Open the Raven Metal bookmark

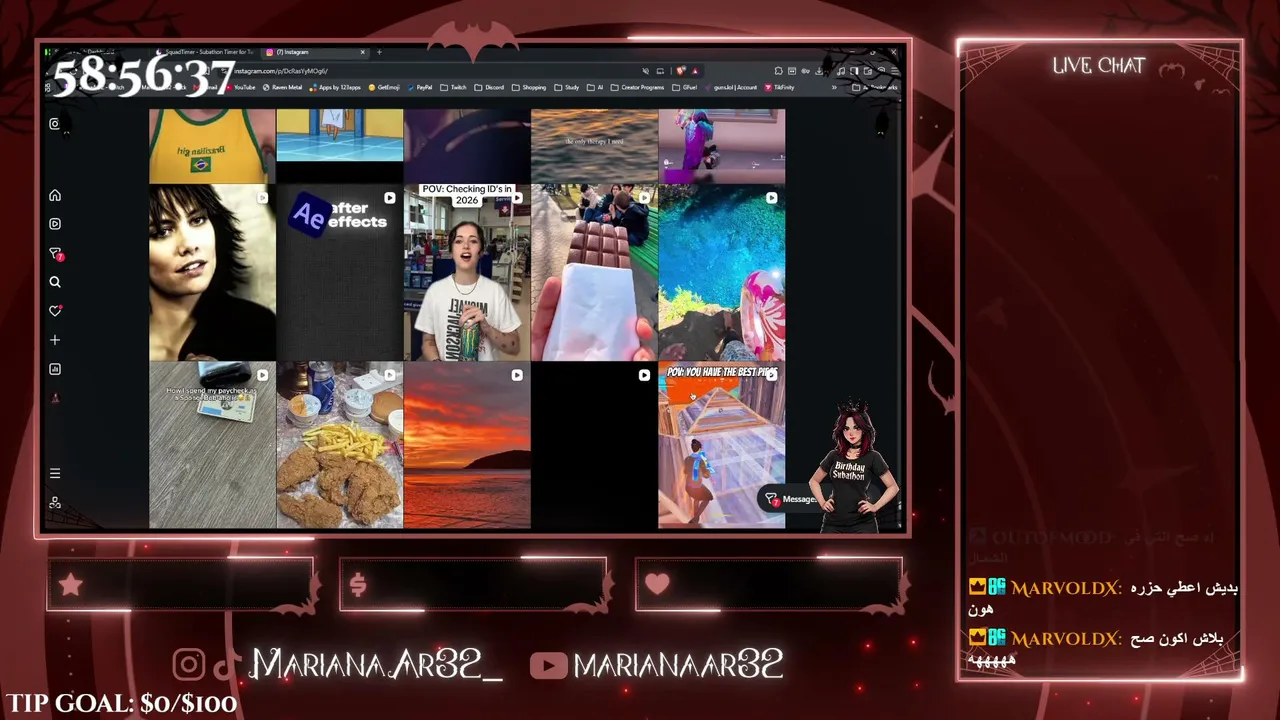(x=283, y=88)
